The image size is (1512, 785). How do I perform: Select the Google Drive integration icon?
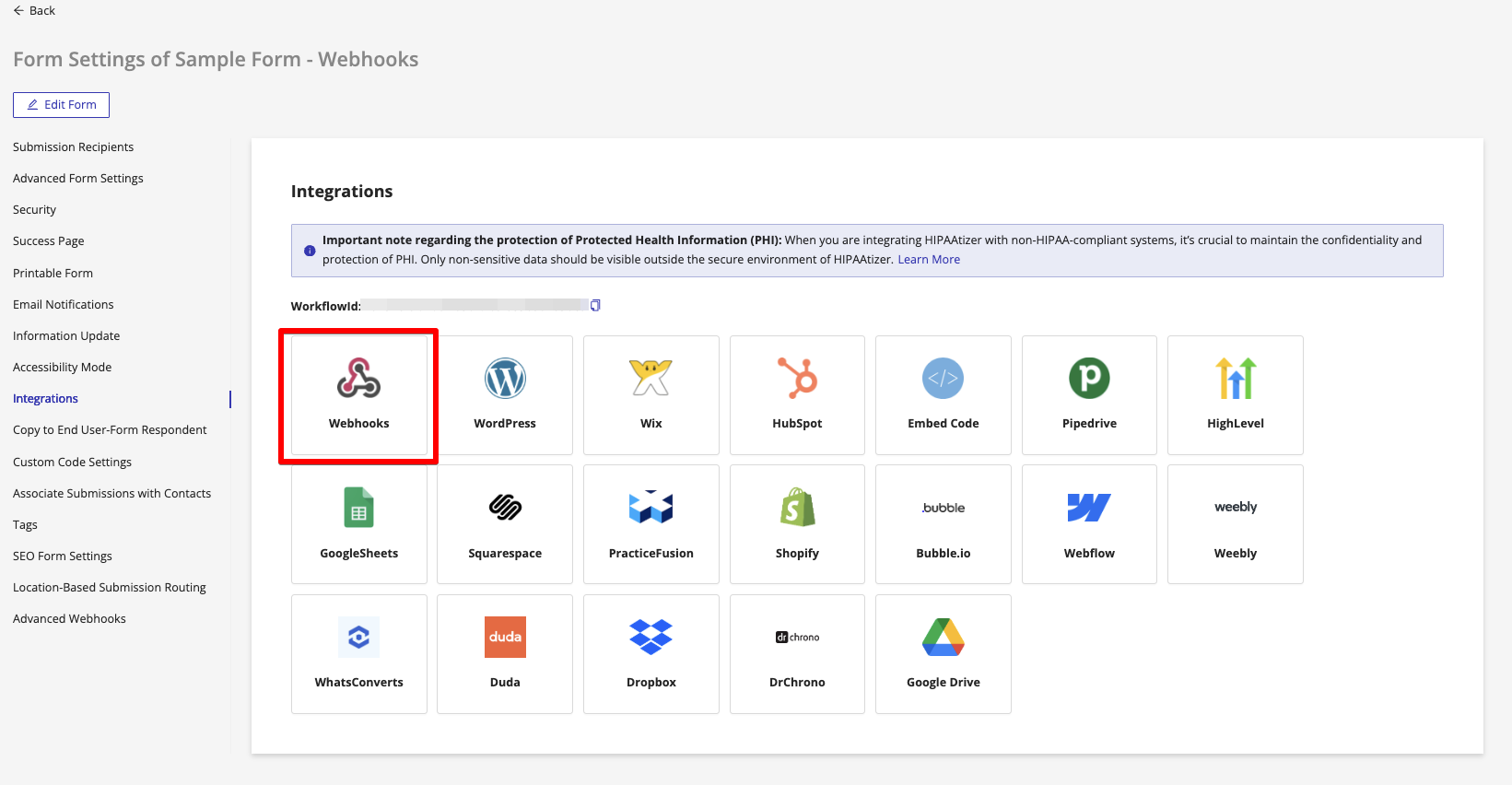point(944,637)
